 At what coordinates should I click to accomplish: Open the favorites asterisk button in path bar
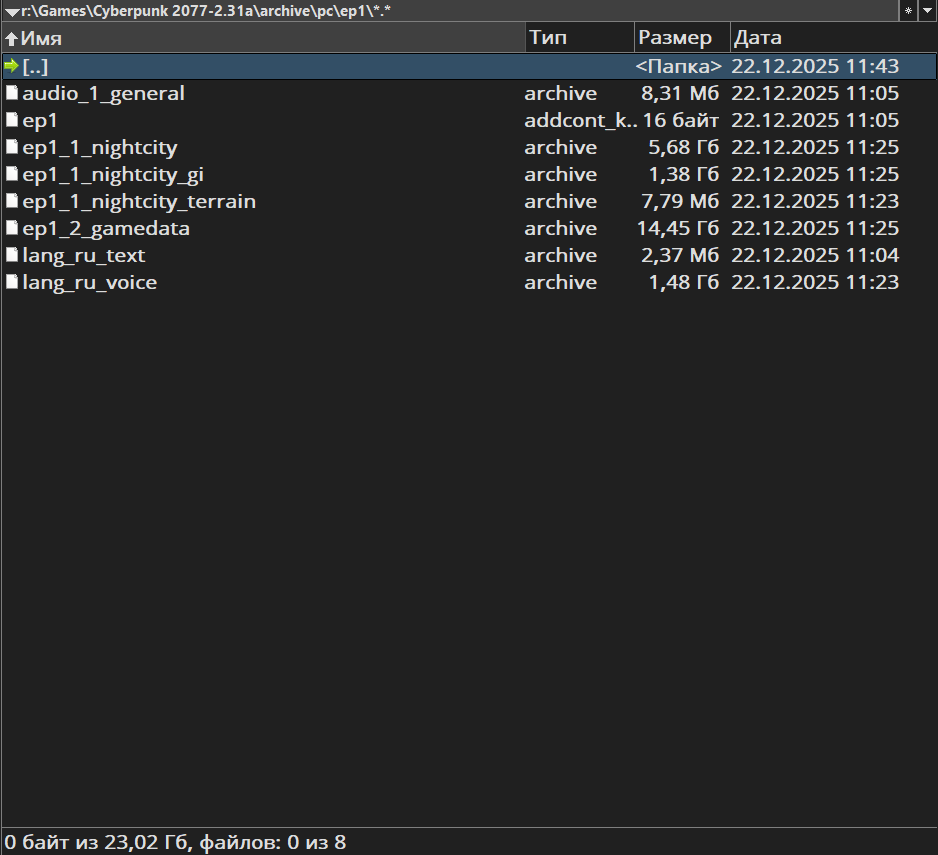click(x=908, y=10)
